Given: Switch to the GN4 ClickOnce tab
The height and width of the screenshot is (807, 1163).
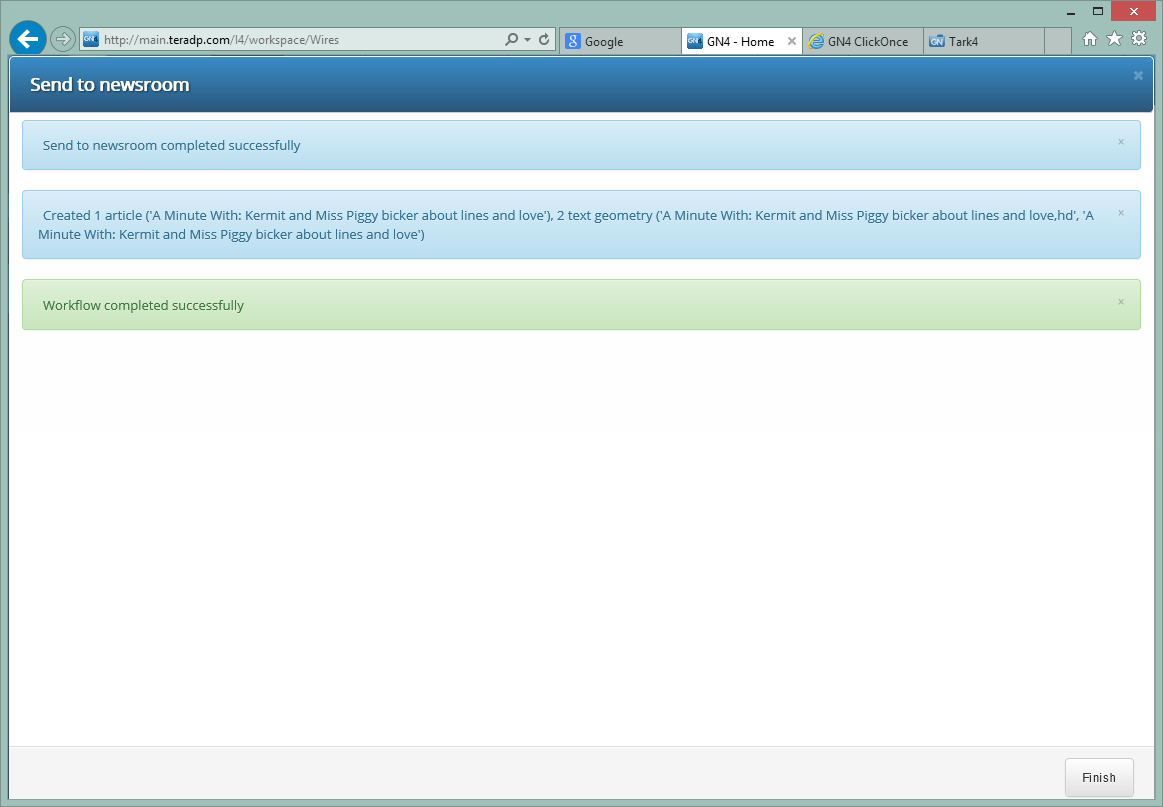Looking at the screenshot, I should coord(863,42).
